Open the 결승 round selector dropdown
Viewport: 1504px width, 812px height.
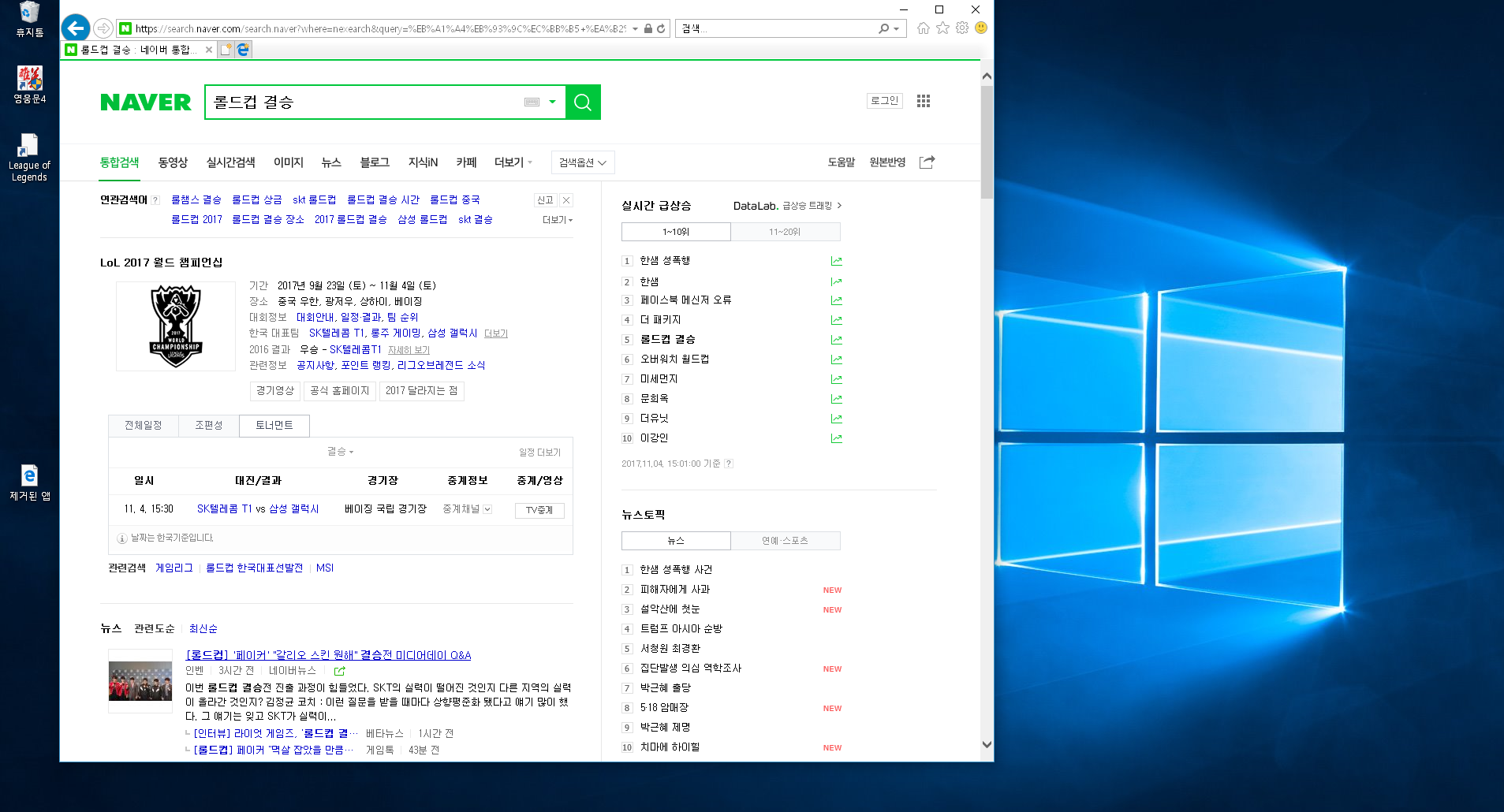coord(341,452)
